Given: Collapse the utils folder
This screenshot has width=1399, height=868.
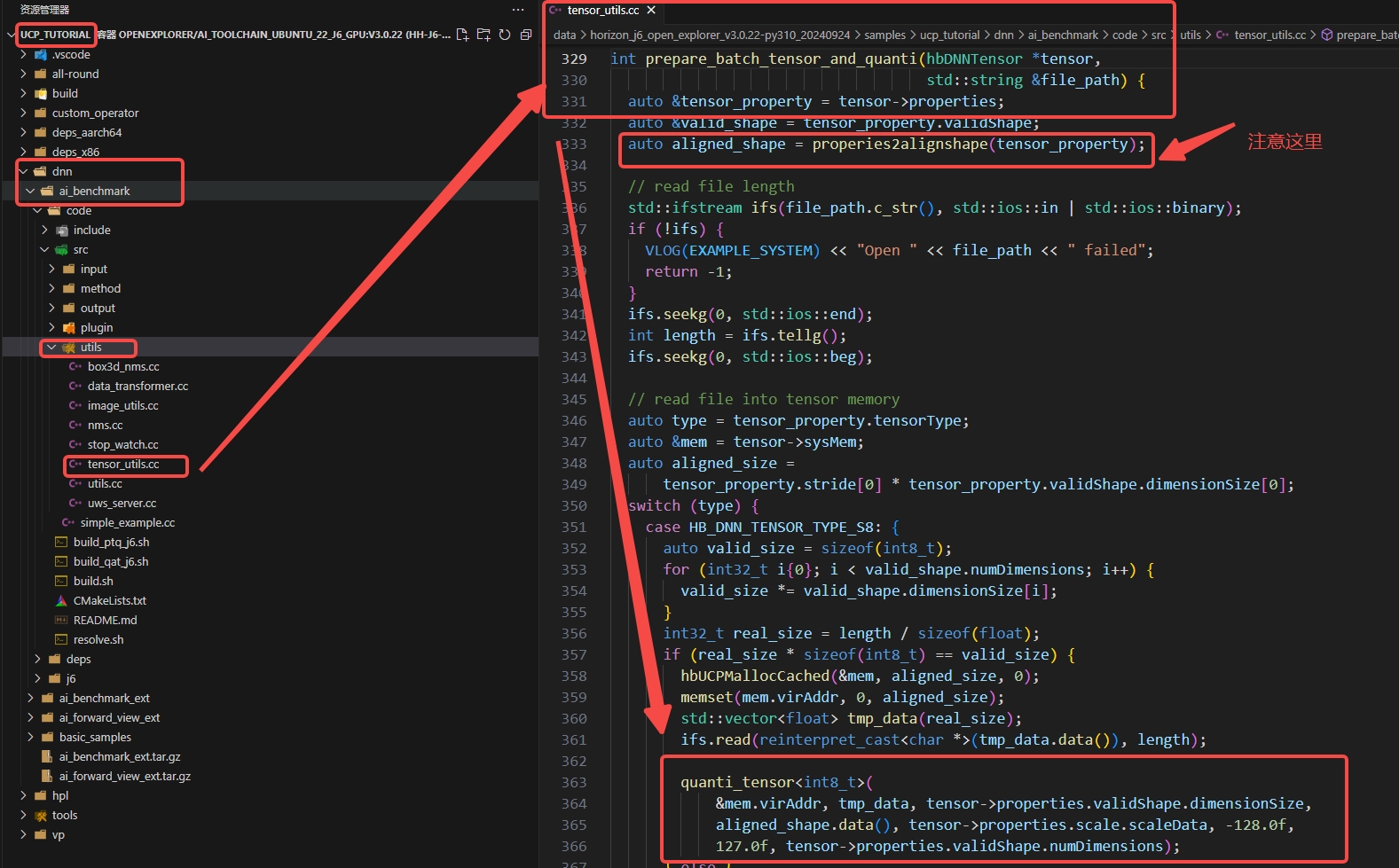Looking at the screenshot, I should (x=52, y=347).
